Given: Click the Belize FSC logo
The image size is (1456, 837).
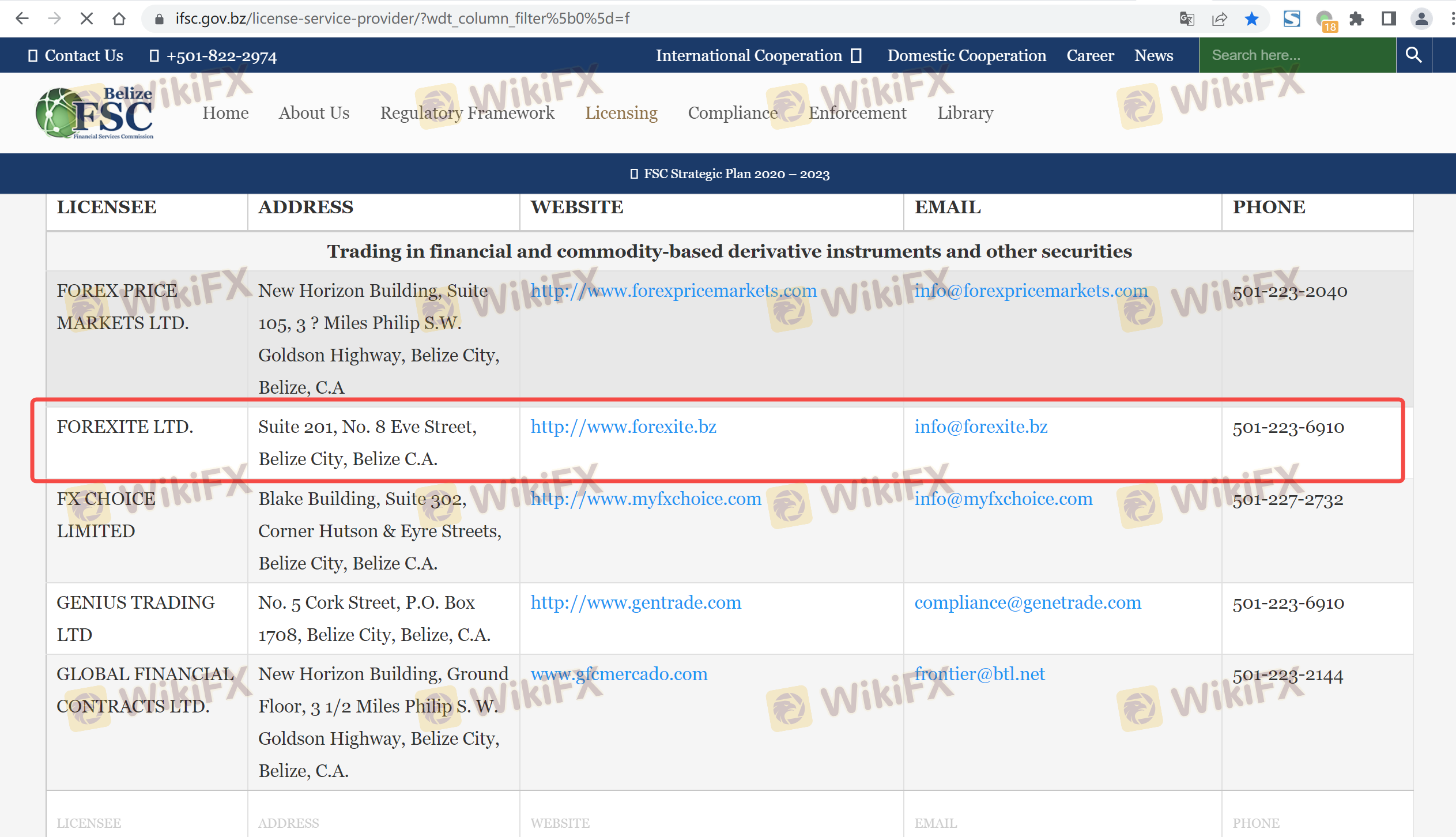Looking at the screenshot, I should [95, 113].
